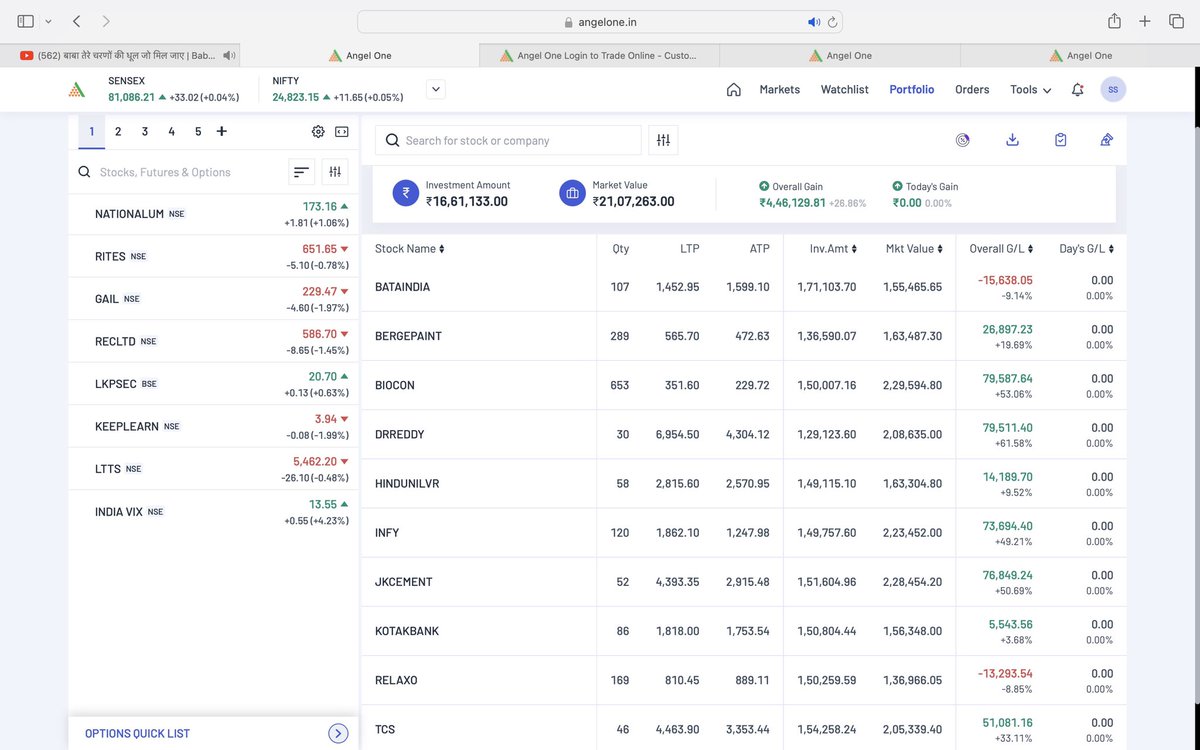Open the home icon in navigation bar
The image size is (1200, 750).
pyautogui.click(x=734, y=89)
